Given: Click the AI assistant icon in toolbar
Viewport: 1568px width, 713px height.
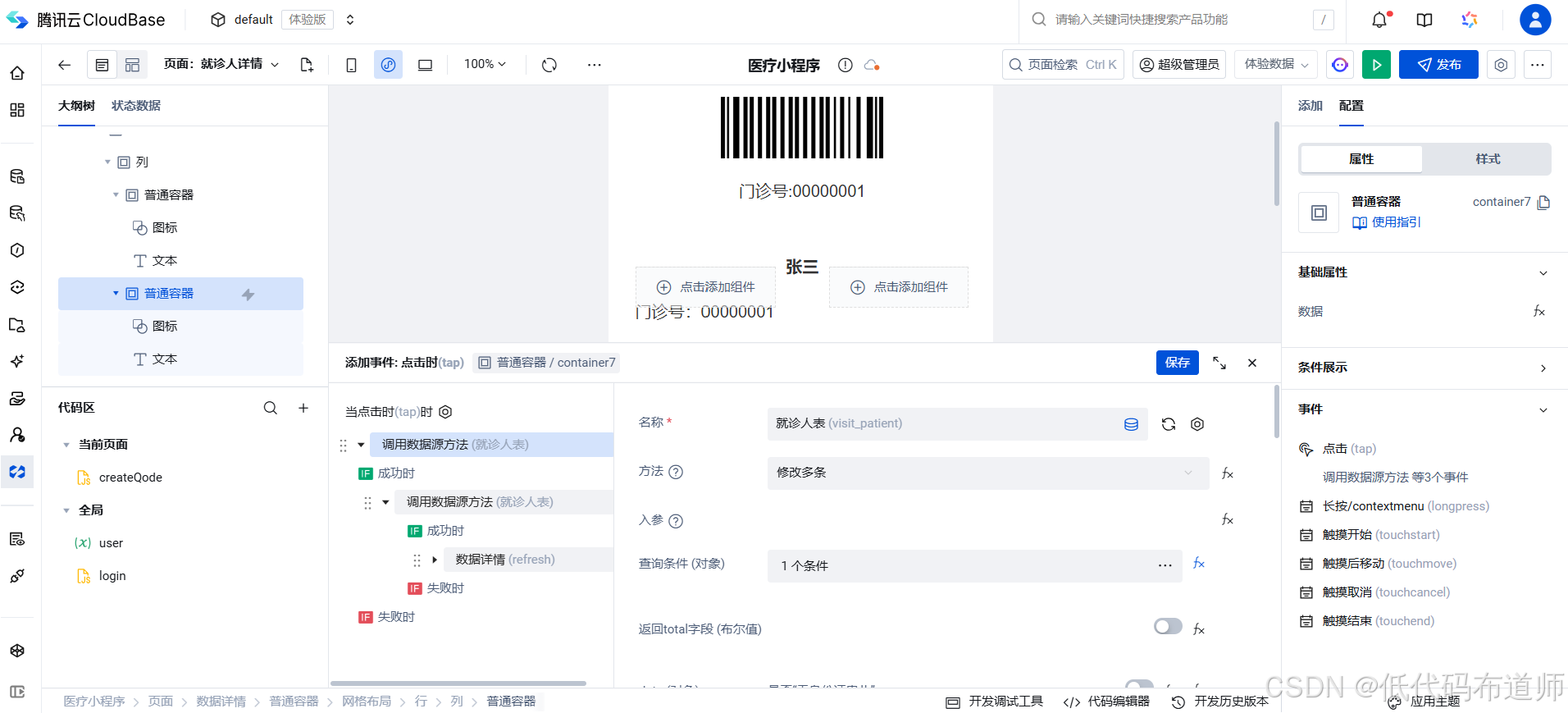Looking at the screenshot, I should click(1340, 65).
